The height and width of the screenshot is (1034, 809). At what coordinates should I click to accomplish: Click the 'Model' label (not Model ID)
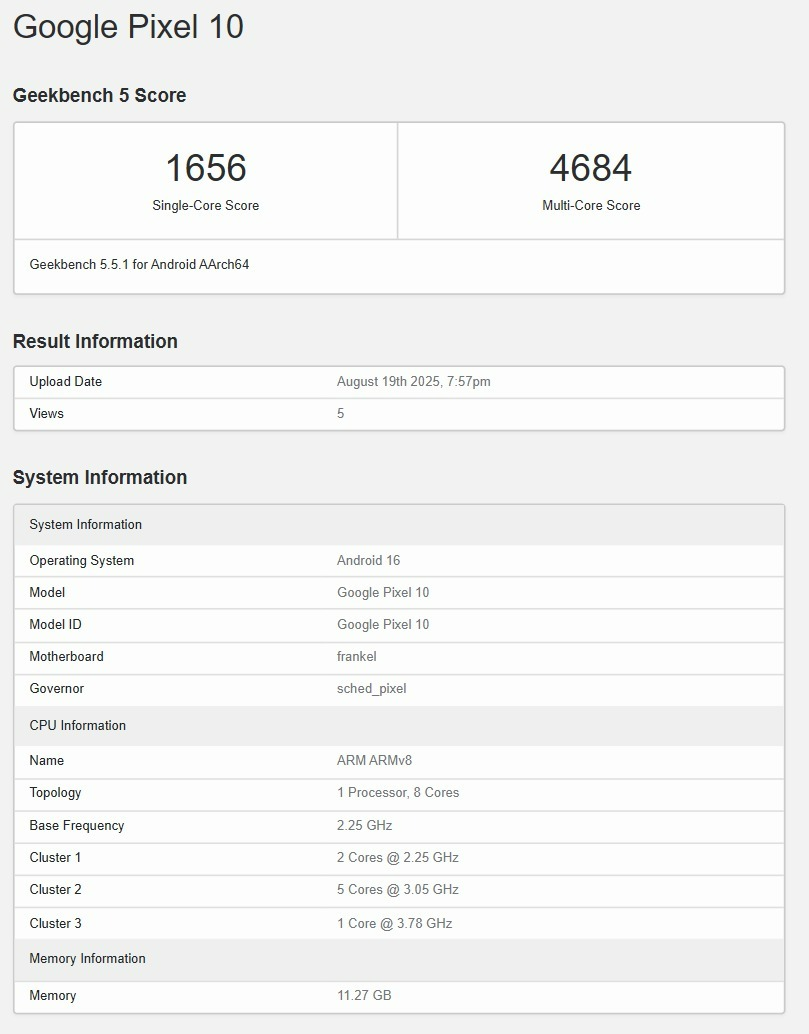[47, 592]
